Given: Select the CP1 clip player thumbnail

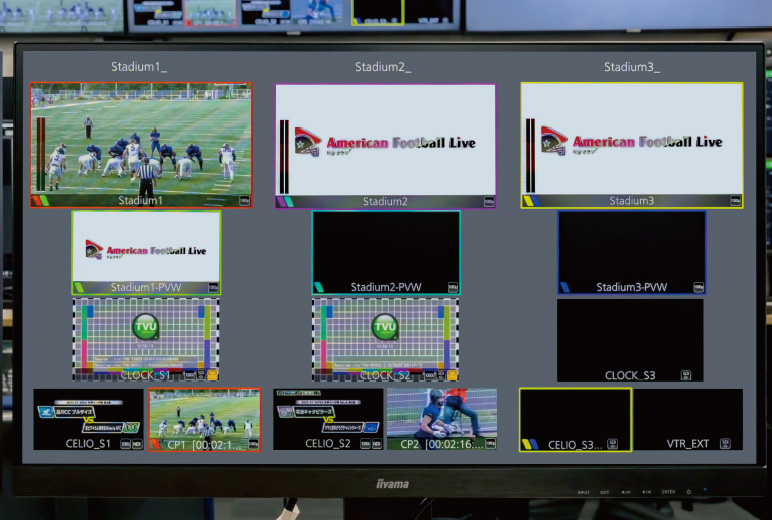Looking at the screenshot, I should pyautogui.click(x=205, y=418).
